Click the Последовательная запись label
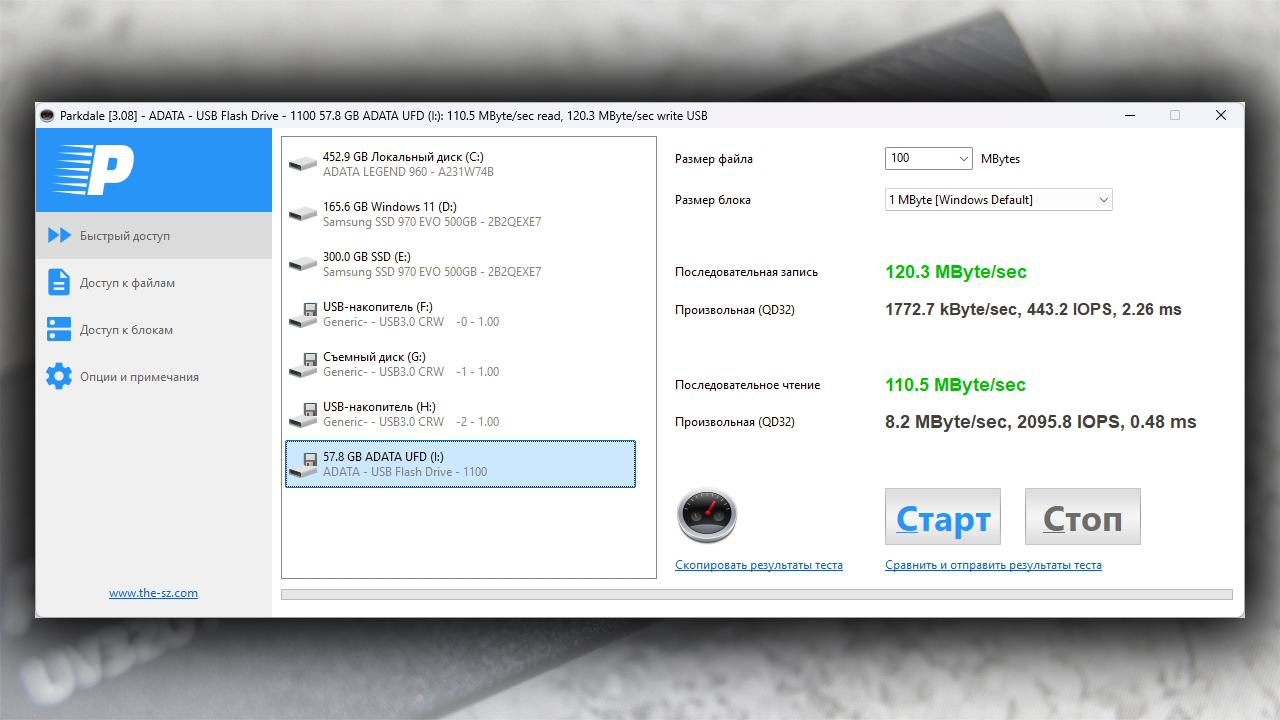The width and height of the screenshot is (1280, 720). (747, 272)
